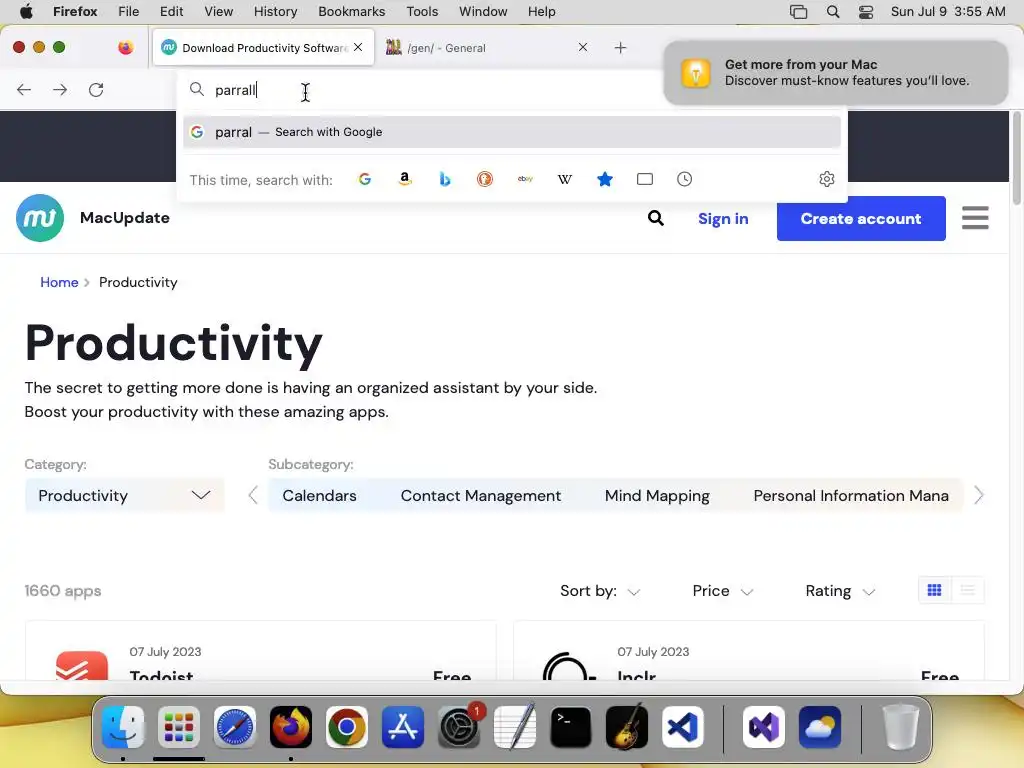Open Terminal from the dock
Viewport: 1024px width, 768px height.
coord(571,727)
